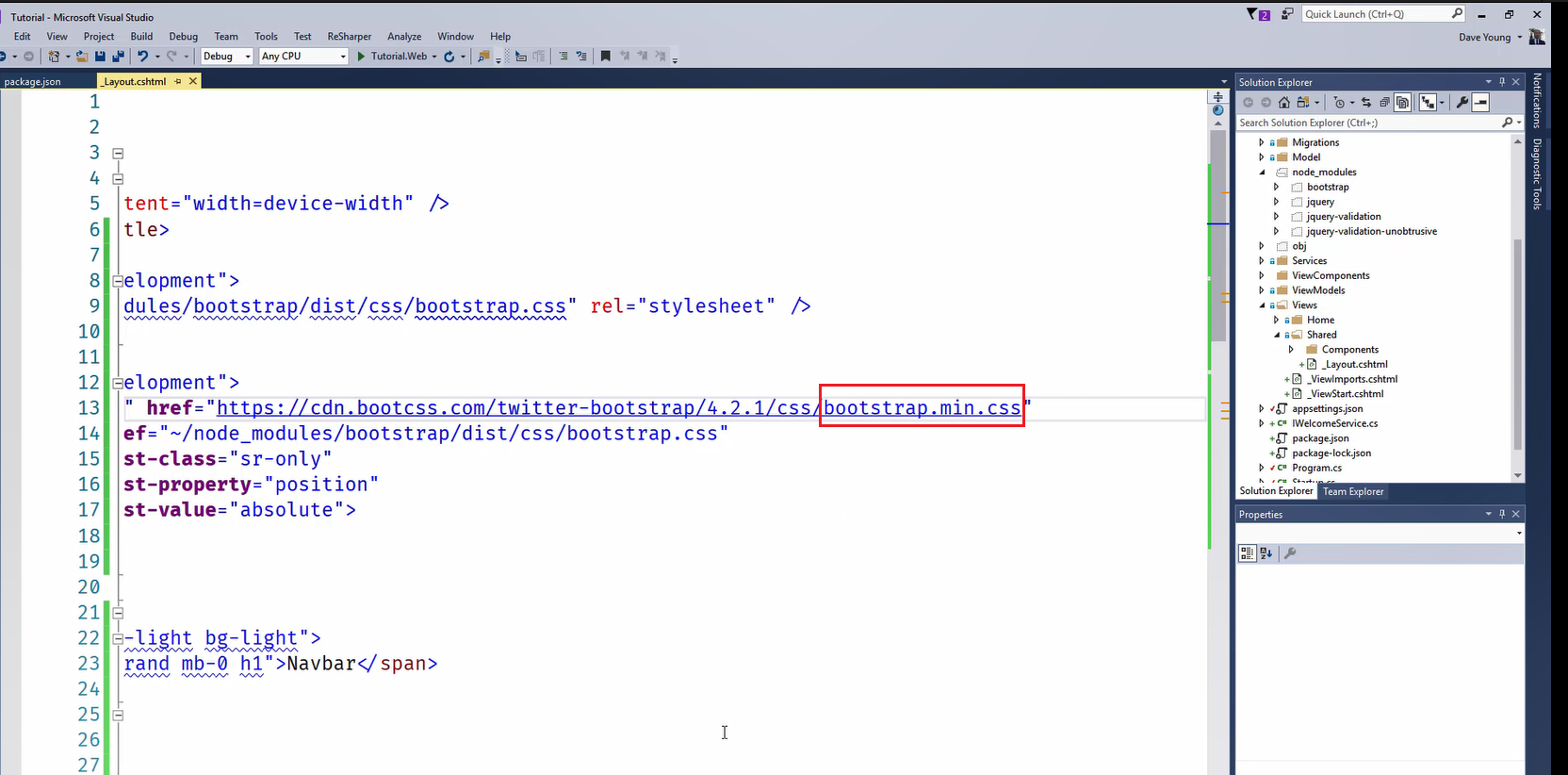Toggle Preview Selected Items in Solution Explorer
The width and height of the screenshot is (1568, 775).
point(1480,102)
